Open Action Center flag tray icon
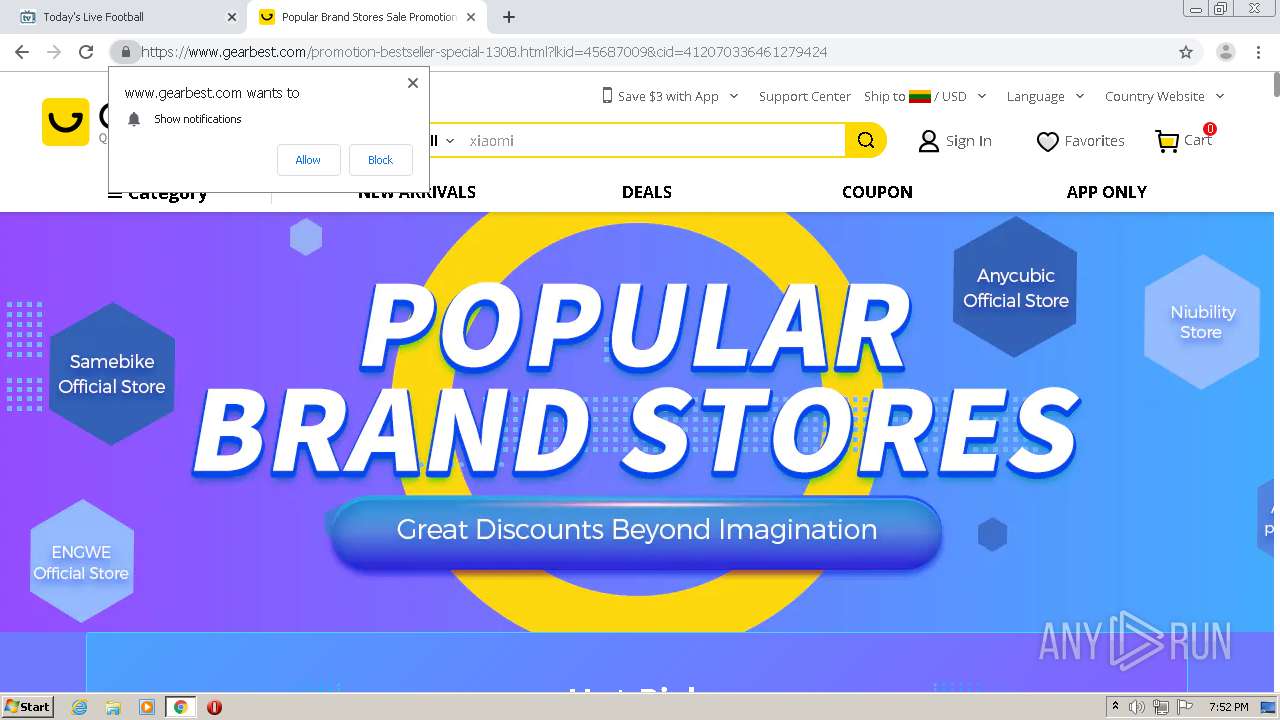This screenshot has height=720, width=1280. tap(1184, 707)
